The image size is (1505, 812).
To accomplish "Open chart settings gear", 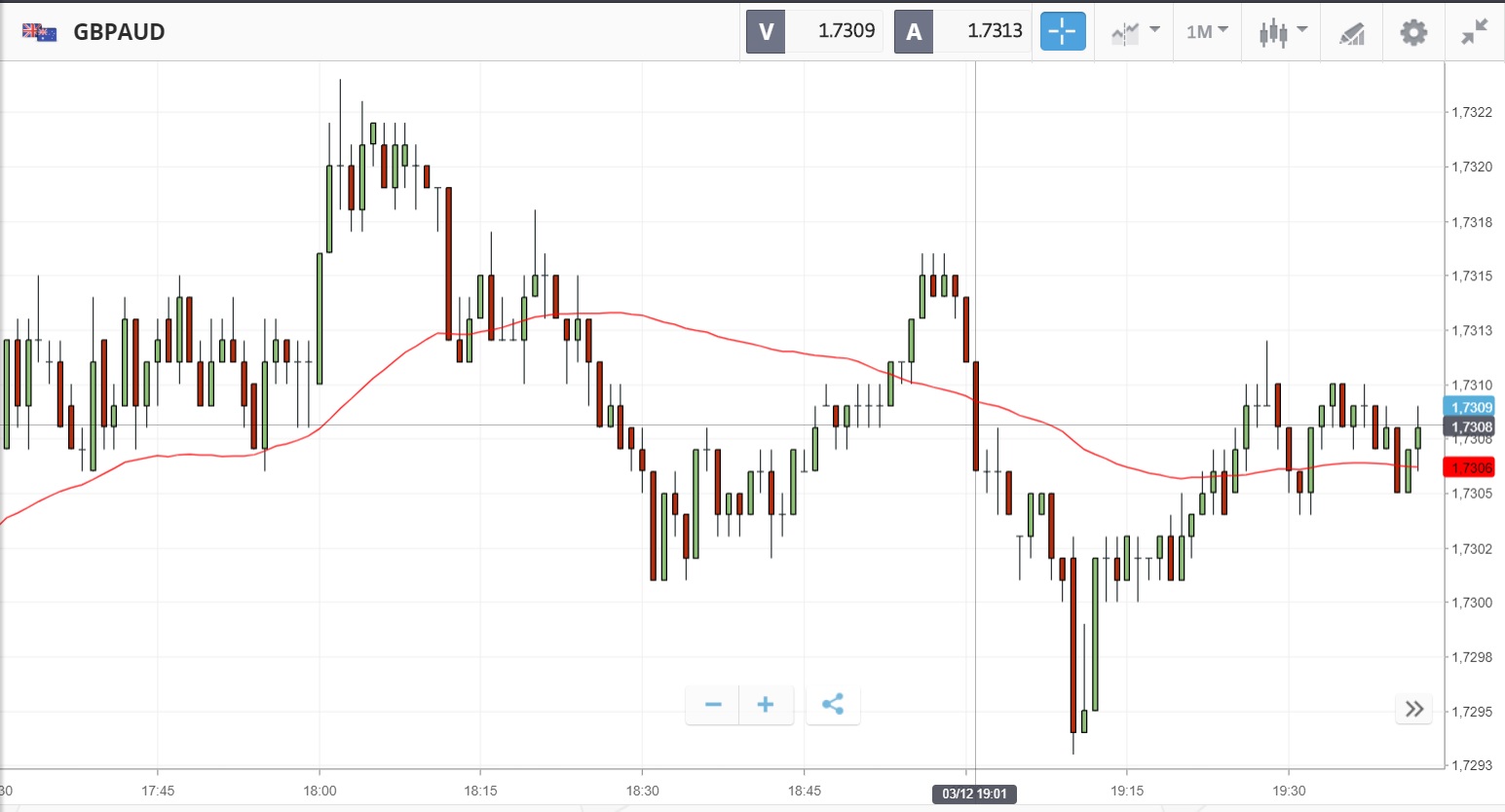I will 1413,32.
